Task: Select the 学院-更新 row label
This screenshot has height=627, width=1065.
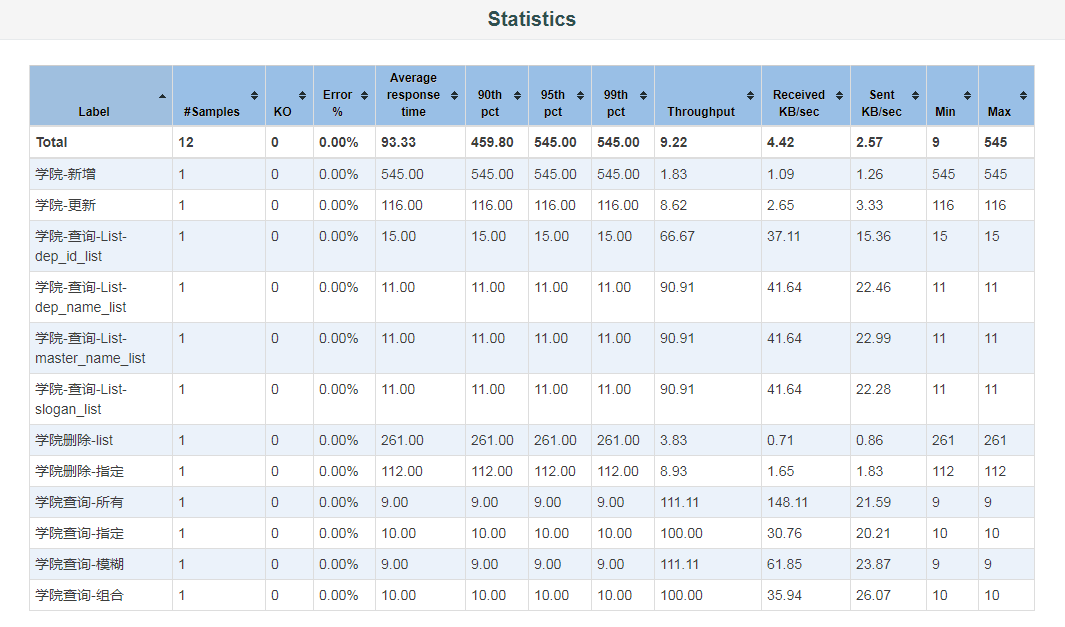Action: 66,205
